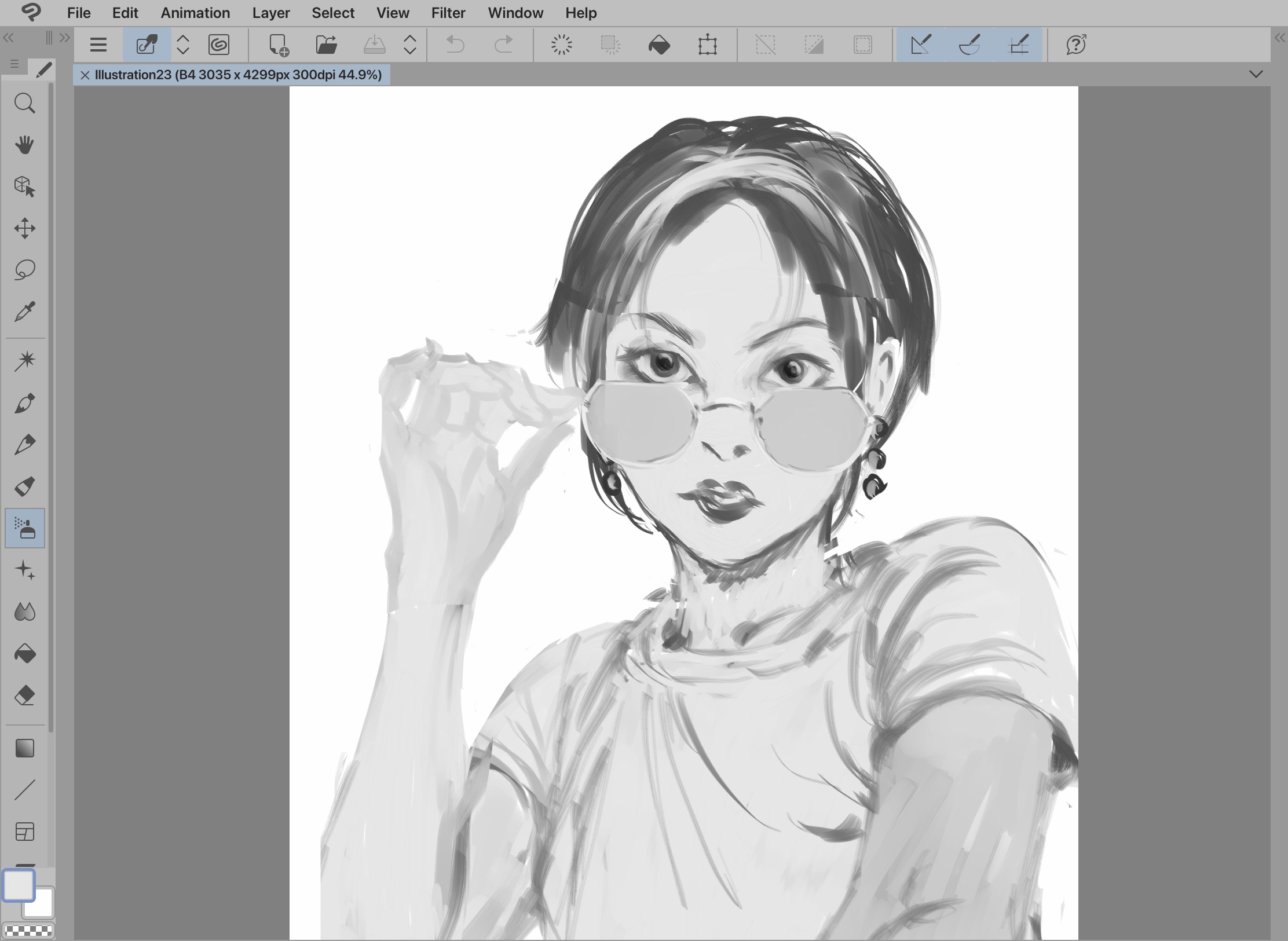The height and width of the screenshot is (941, 1288).
Task: Select the Blend tool
Action: (x=24, y=612)
